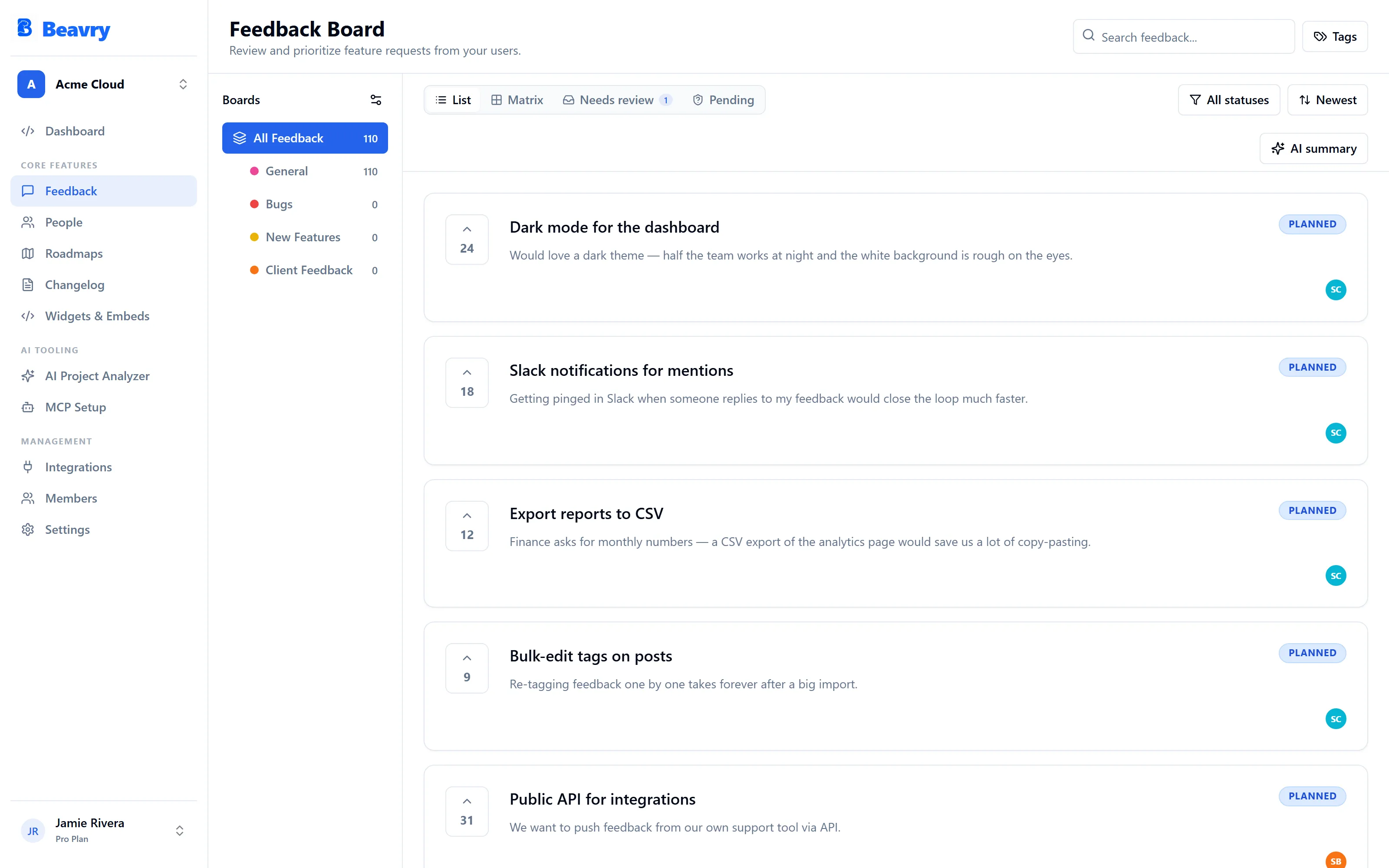Open MCP Setup page

(103, 407)
